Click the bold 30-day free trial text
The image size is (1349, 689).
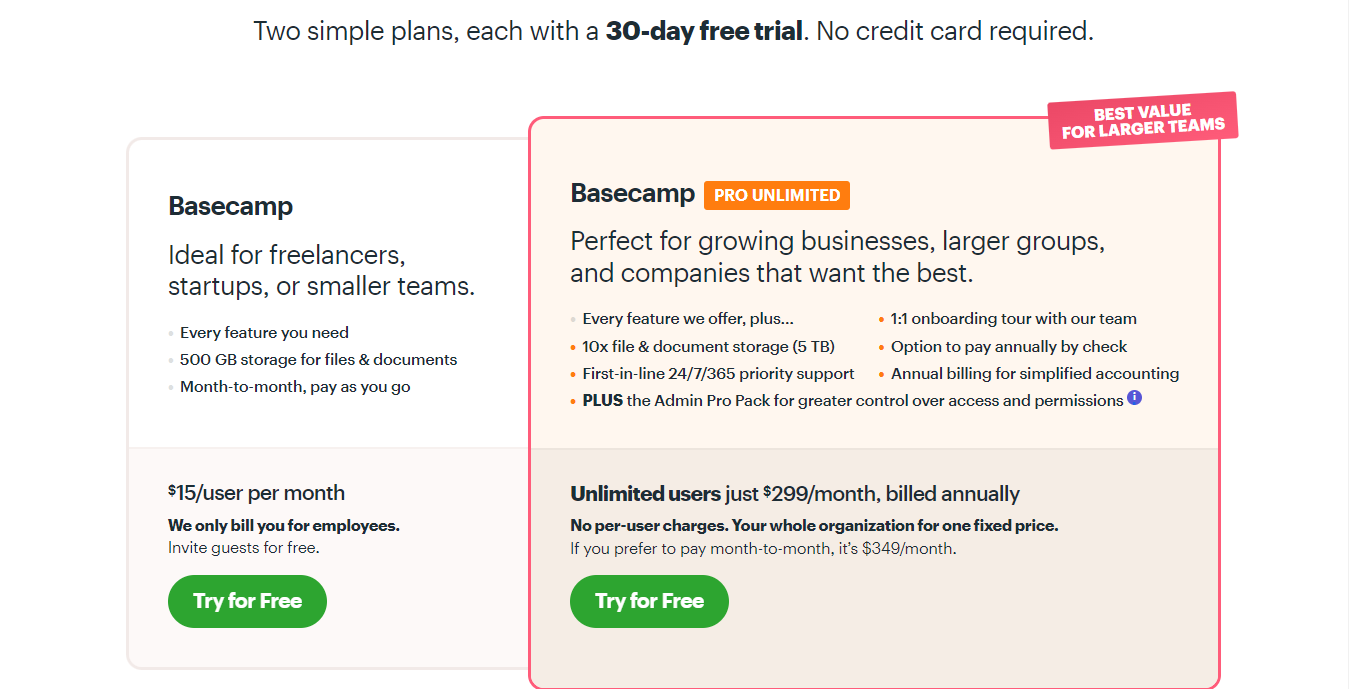[x=704, y=31]
